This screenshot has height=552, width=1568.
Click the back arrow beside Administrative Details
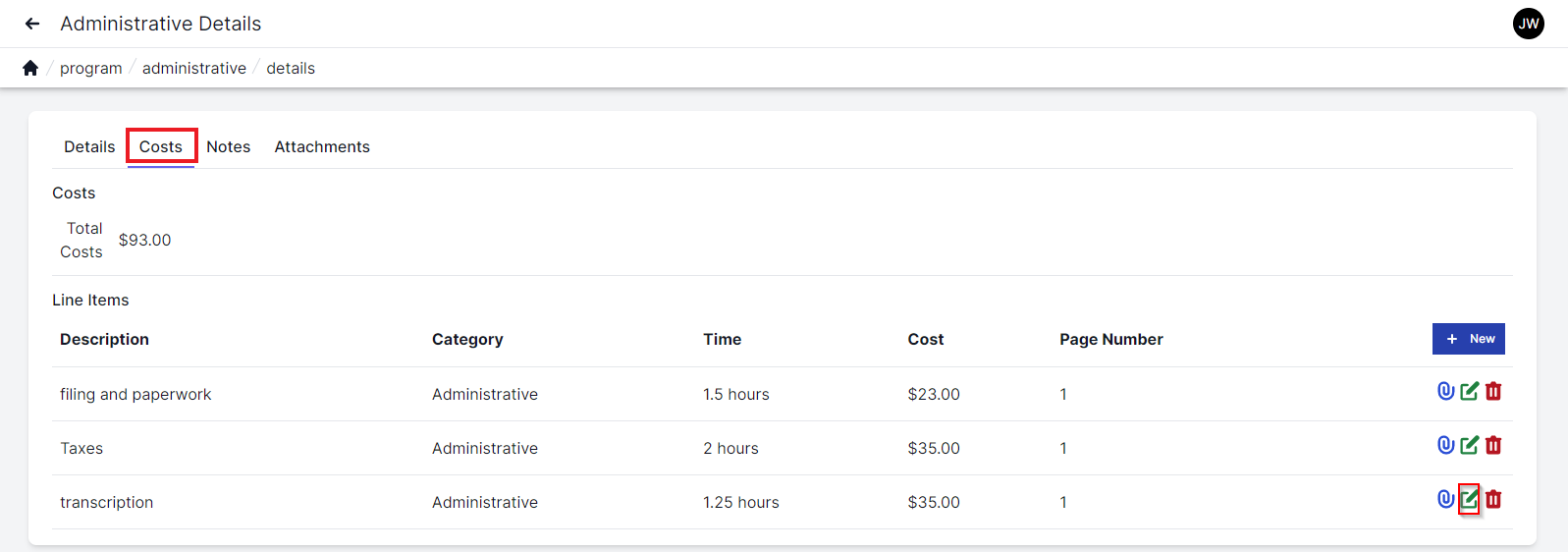coord(32,24)
